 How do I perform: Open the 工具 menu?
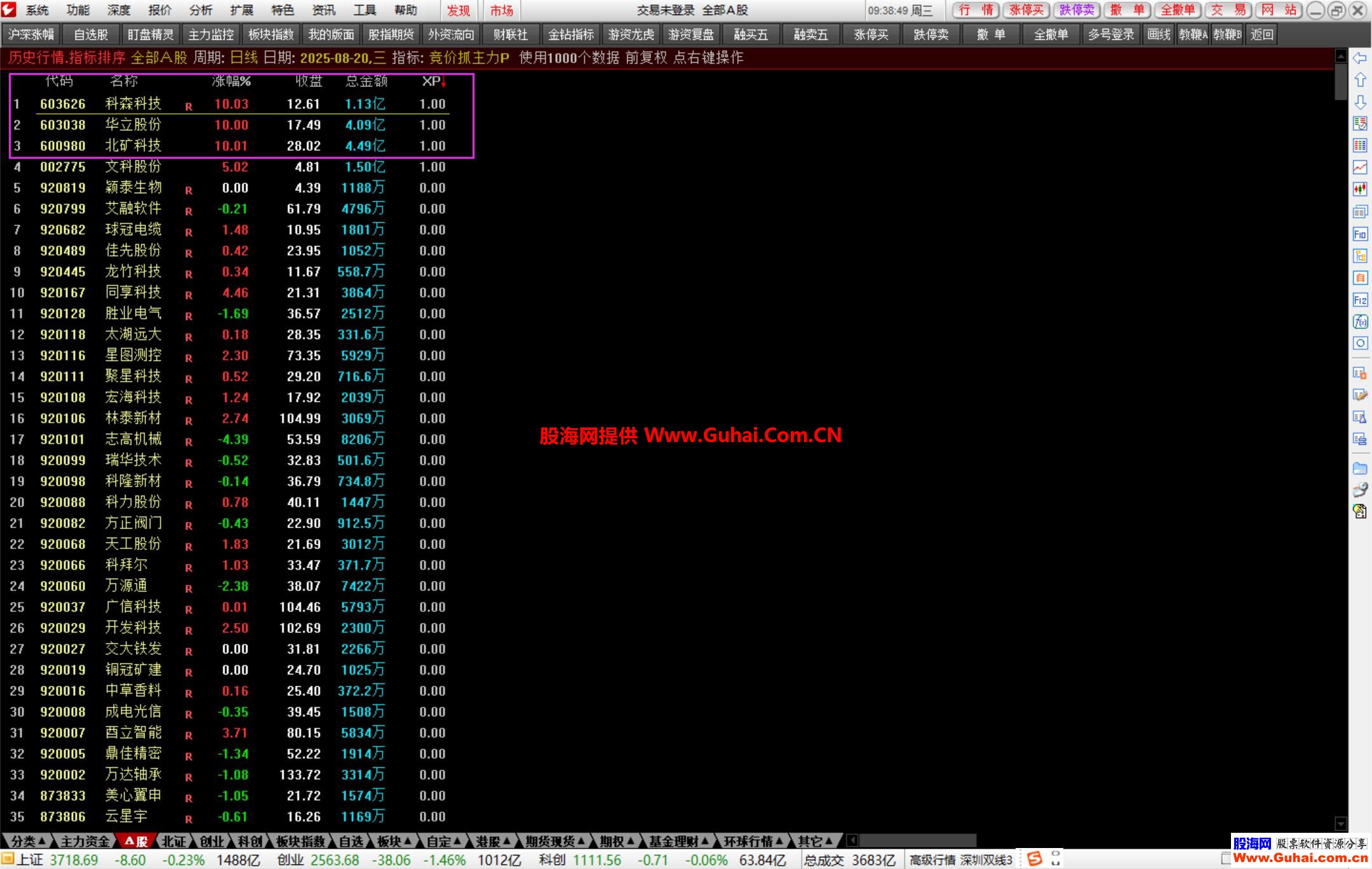point(365,10)
